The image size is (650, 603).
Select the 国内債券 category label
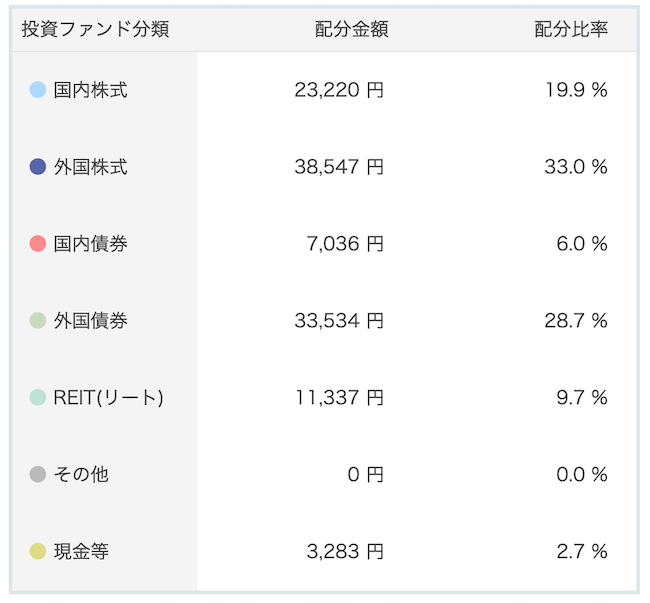pyautogui.click(x=90, y=244)
